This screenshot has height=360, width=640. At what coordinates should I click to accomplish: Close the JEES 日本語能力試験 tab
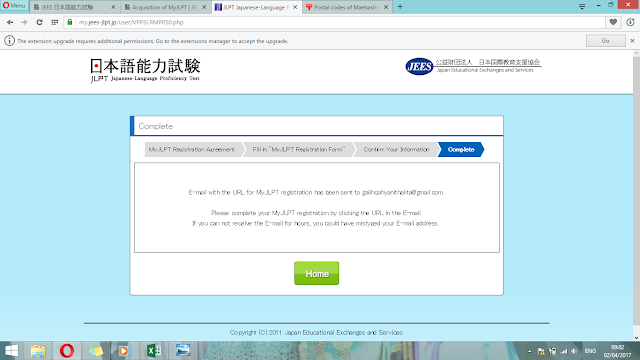(x=113, y=7)
